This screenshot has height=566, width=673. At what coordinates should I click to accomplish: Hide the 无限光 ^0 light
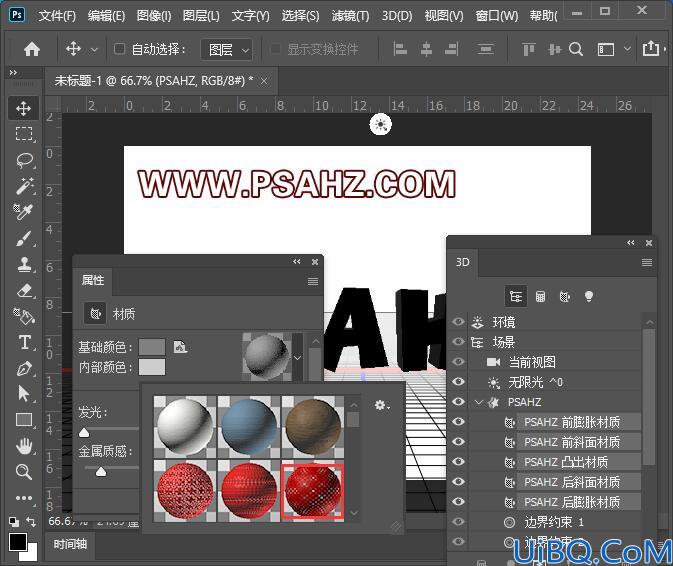click(458, 381)
